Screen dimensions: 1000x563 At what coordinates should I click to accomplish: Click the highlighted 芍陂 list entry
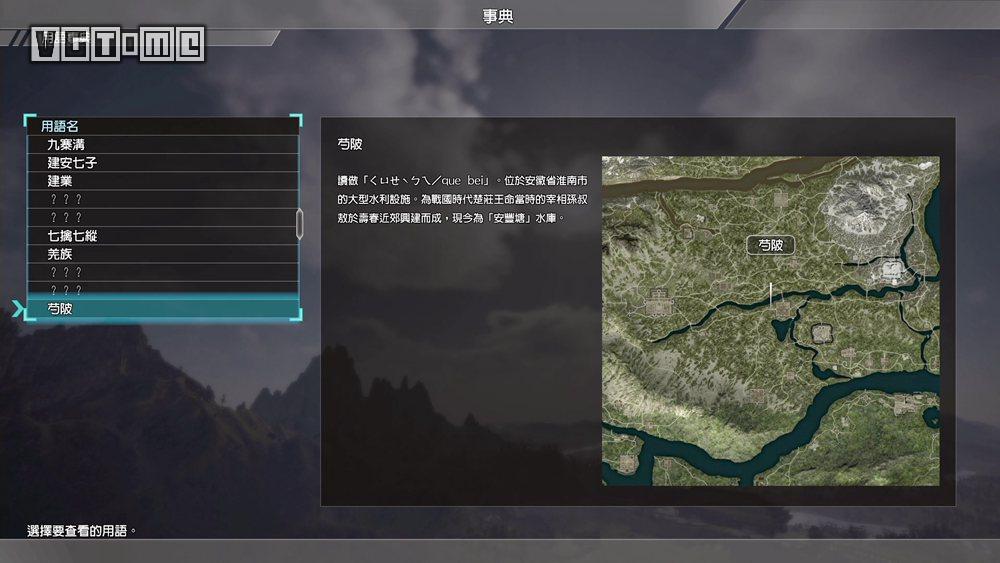[163, 309]
